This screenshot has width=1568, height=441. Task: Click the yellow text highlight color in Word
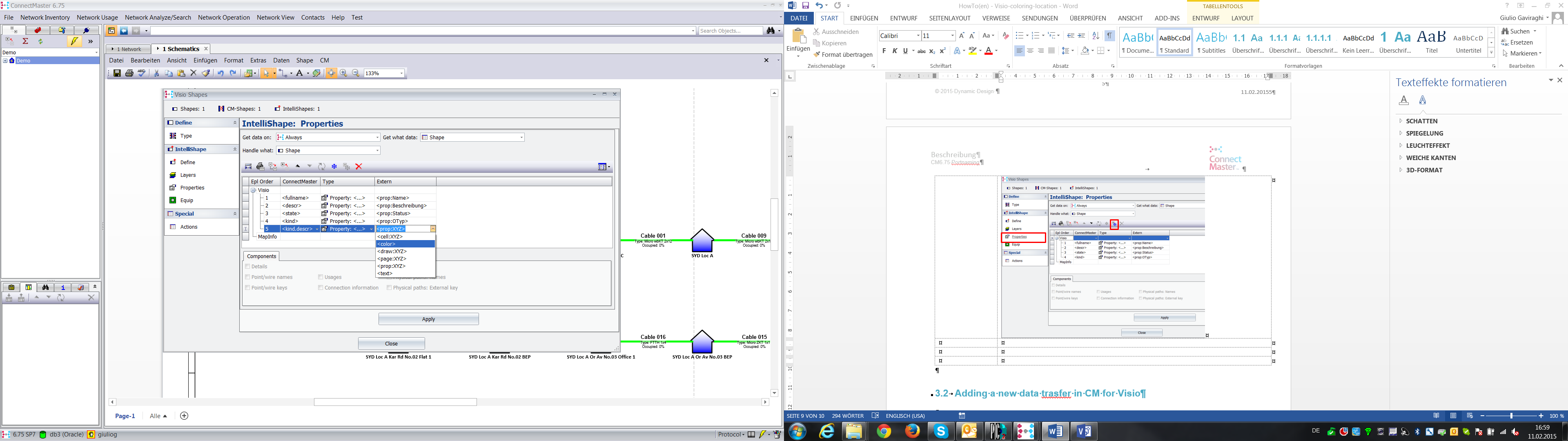pos(973,51)
